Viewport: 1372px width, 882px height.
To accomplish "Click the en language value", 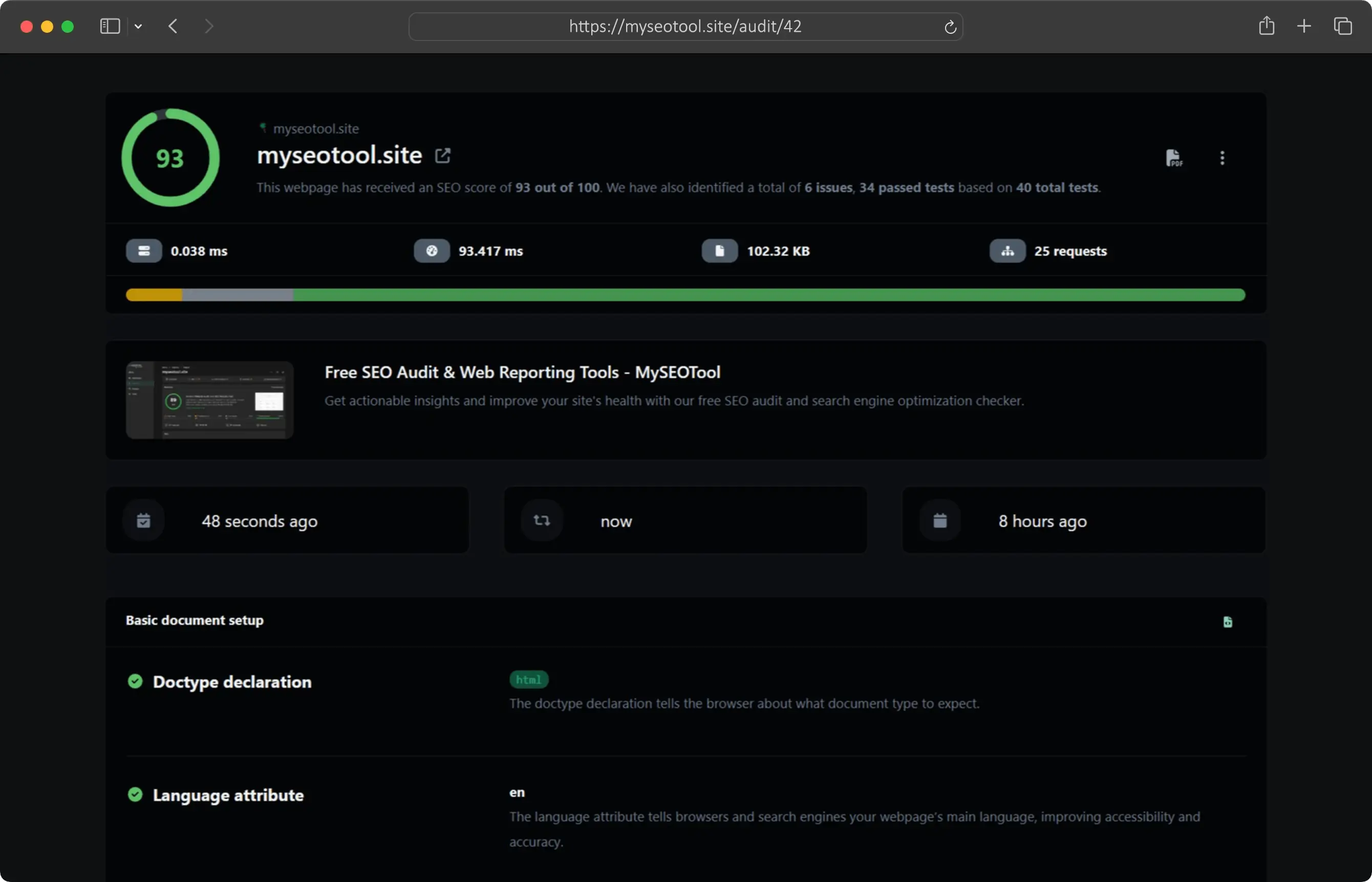I will (517, 792).
